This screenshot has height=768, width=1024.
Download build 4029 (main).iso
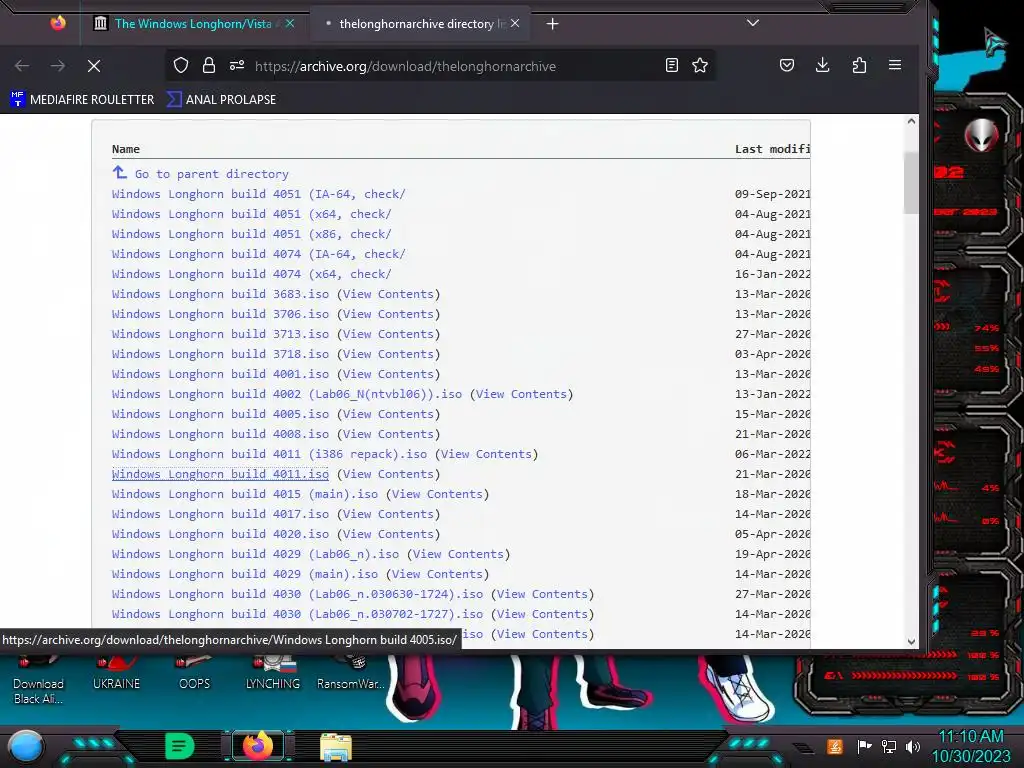(245, 574)
